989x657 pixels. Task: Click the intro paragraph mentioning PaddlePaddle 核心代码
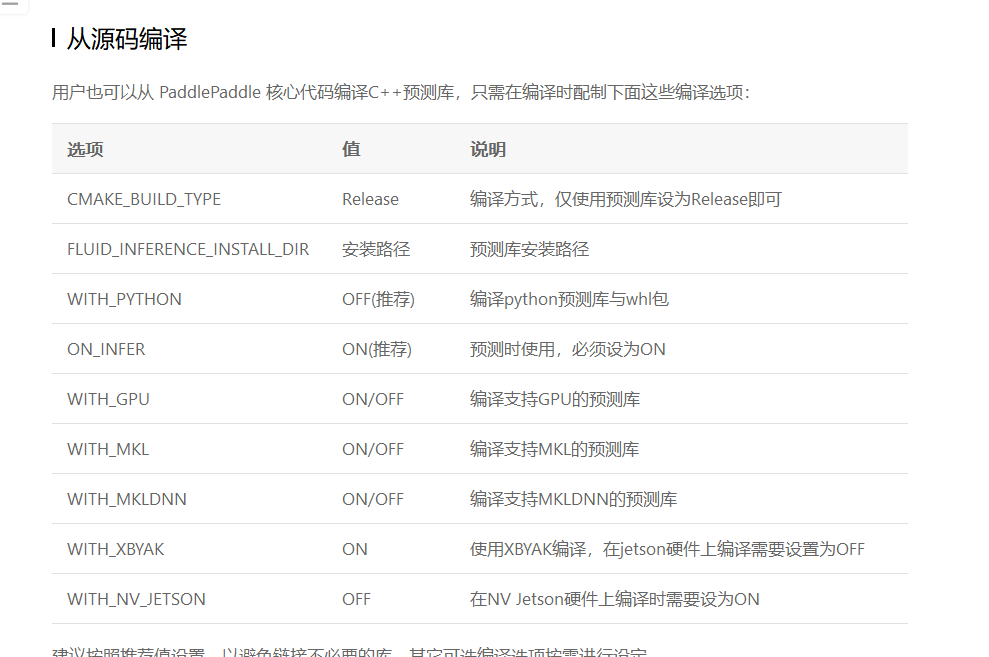(401, 93)
